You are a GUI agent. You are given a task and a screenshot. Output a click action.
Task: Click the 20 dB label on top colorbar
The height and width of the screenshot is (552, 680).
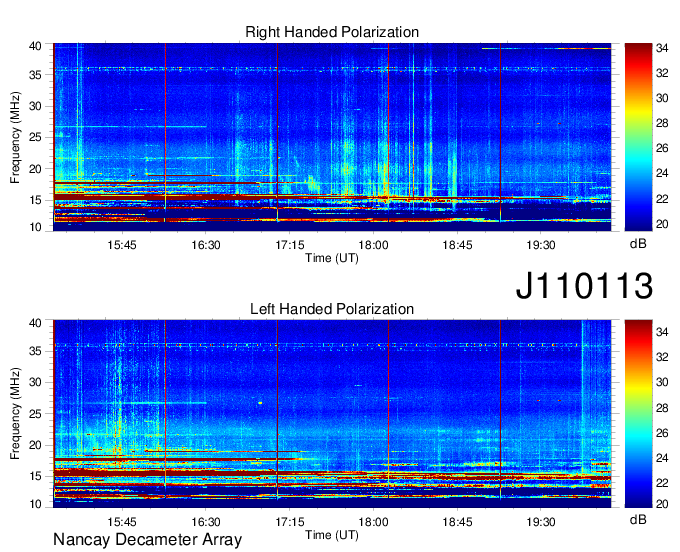pos(662,224)
